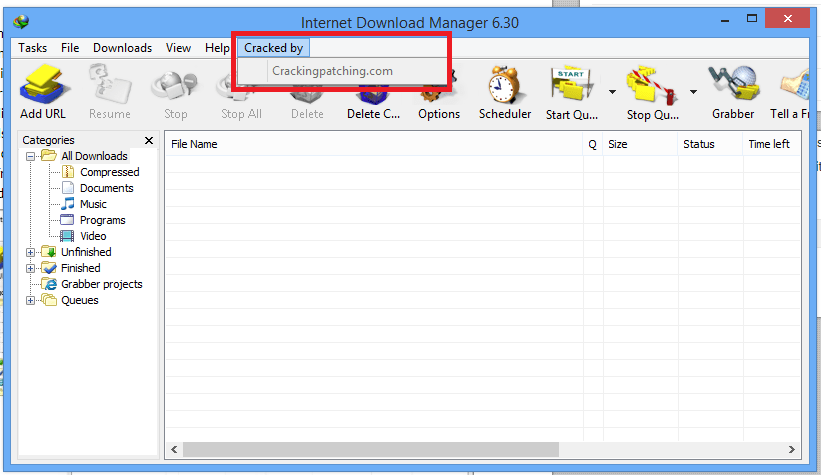Image resolution: width=824 pixels, height=476 pixels.
Task: Click the Finished checkmark folder icon
Action: (49, 268)
